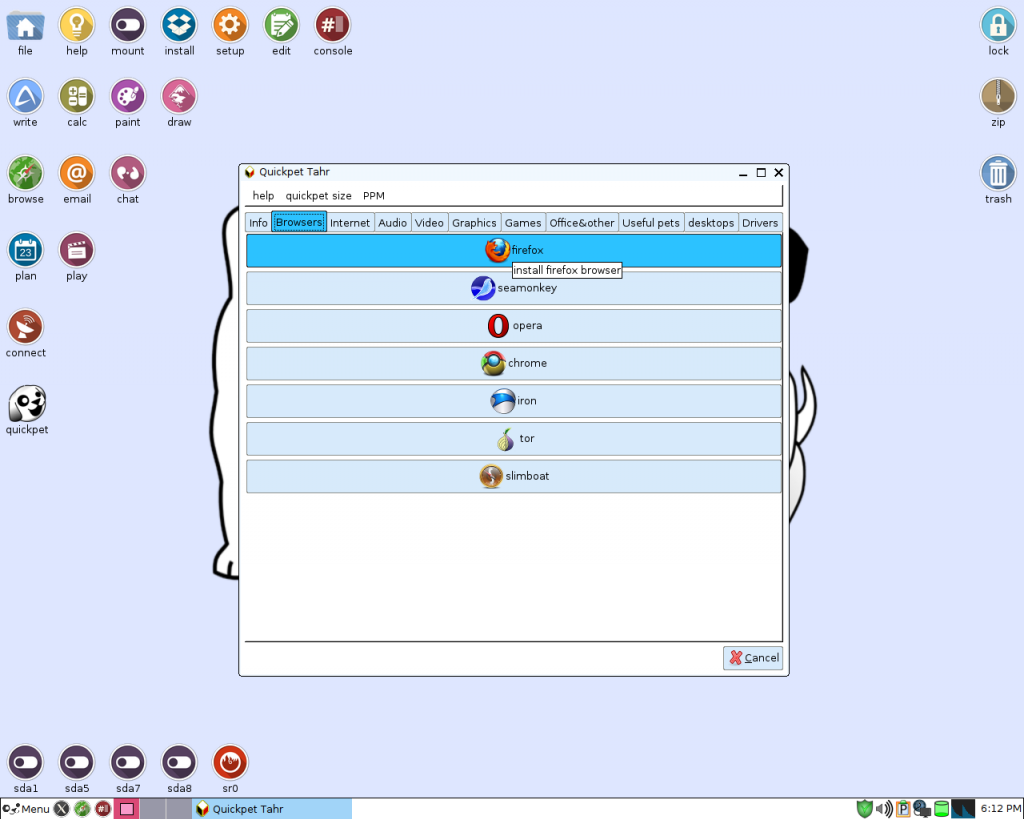The height and width of the screenshot is (819, 1024).
Task: Open the Office&other tab
Action: coord(582,223)
